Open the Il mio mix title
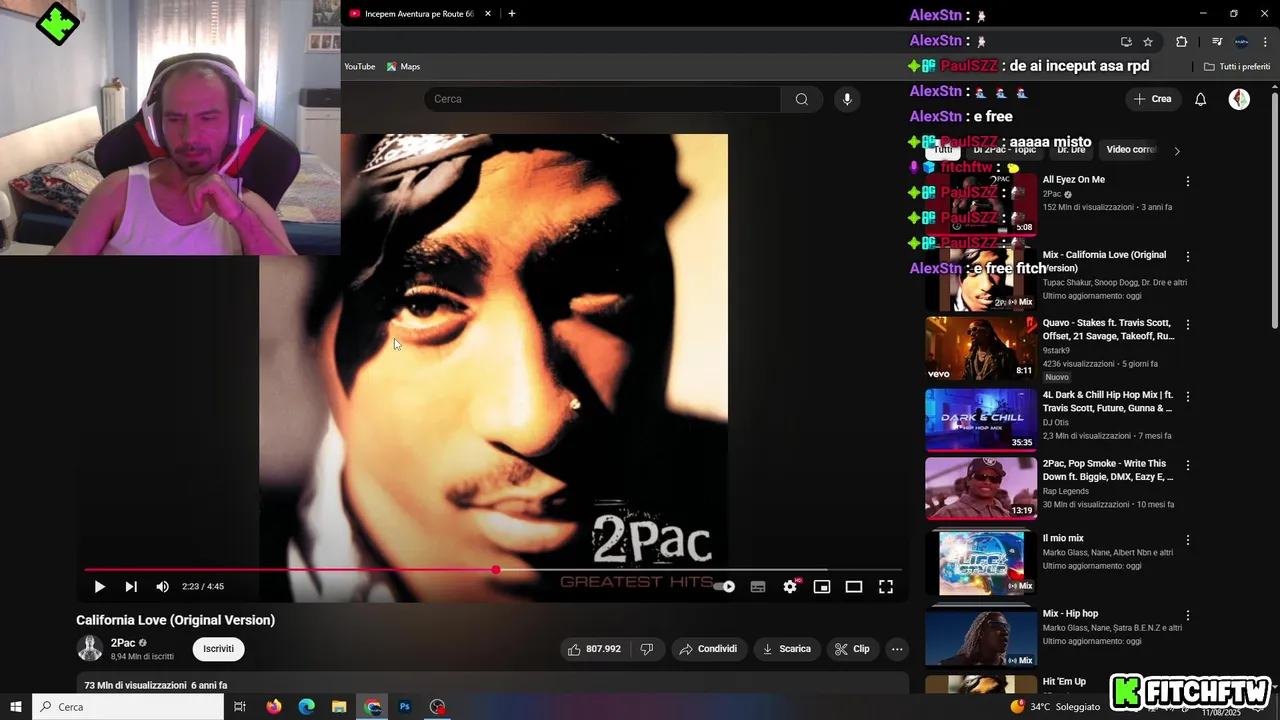The width and height of the screenshot is (1280, 720). click(1063, 538)
